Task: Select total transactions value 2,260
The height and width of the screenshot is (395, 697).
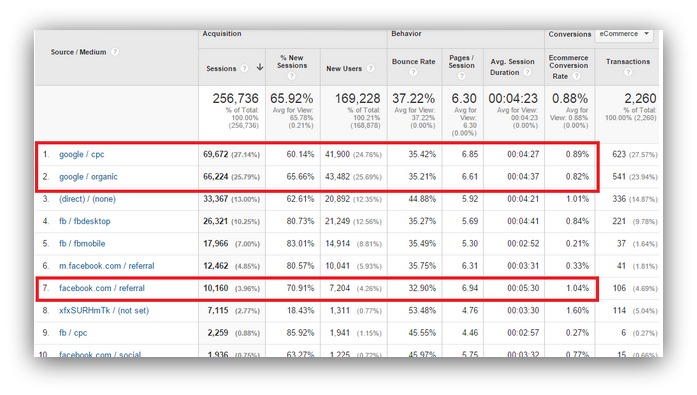Action: click(640, 98)
